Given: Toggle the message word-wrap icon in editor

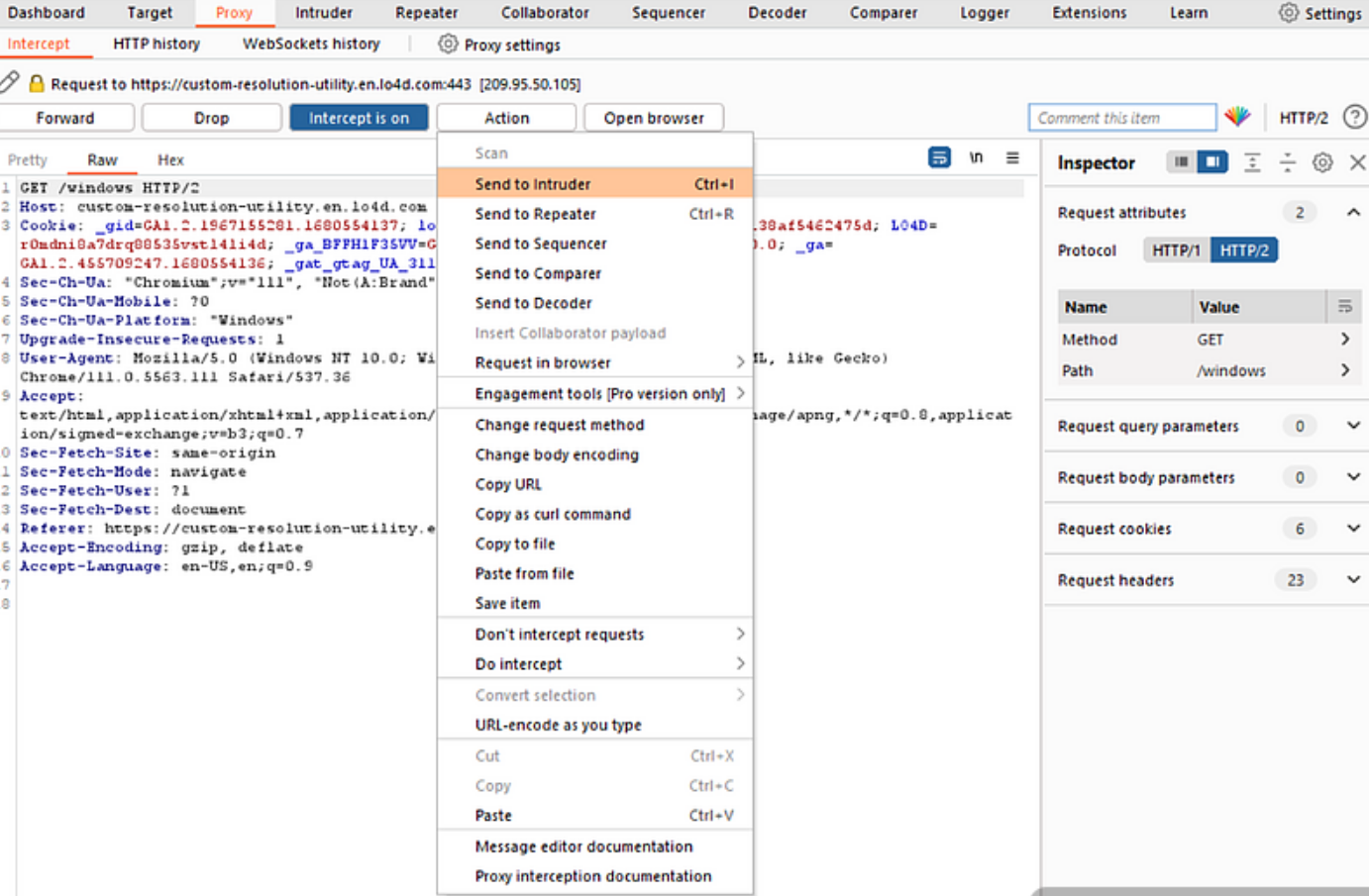Looking at the screenshot, I should [939, 157].
